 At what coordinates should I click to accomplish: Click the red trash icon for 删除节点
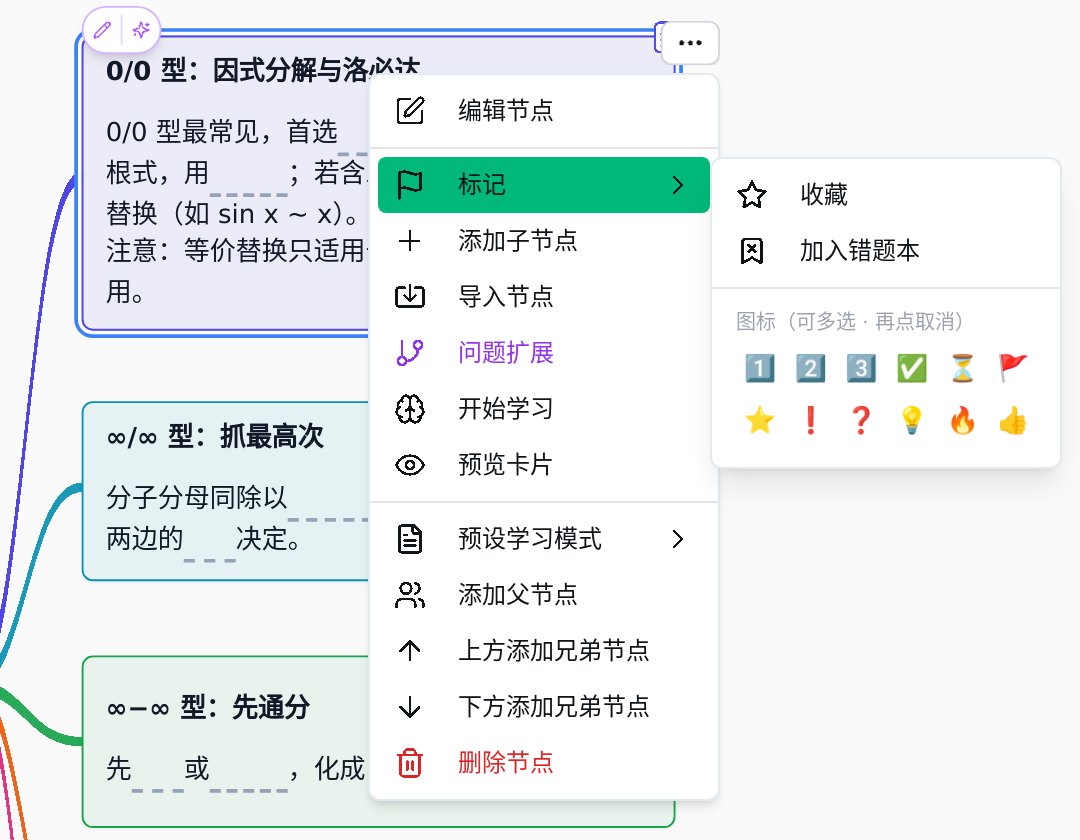coord(410,763)
